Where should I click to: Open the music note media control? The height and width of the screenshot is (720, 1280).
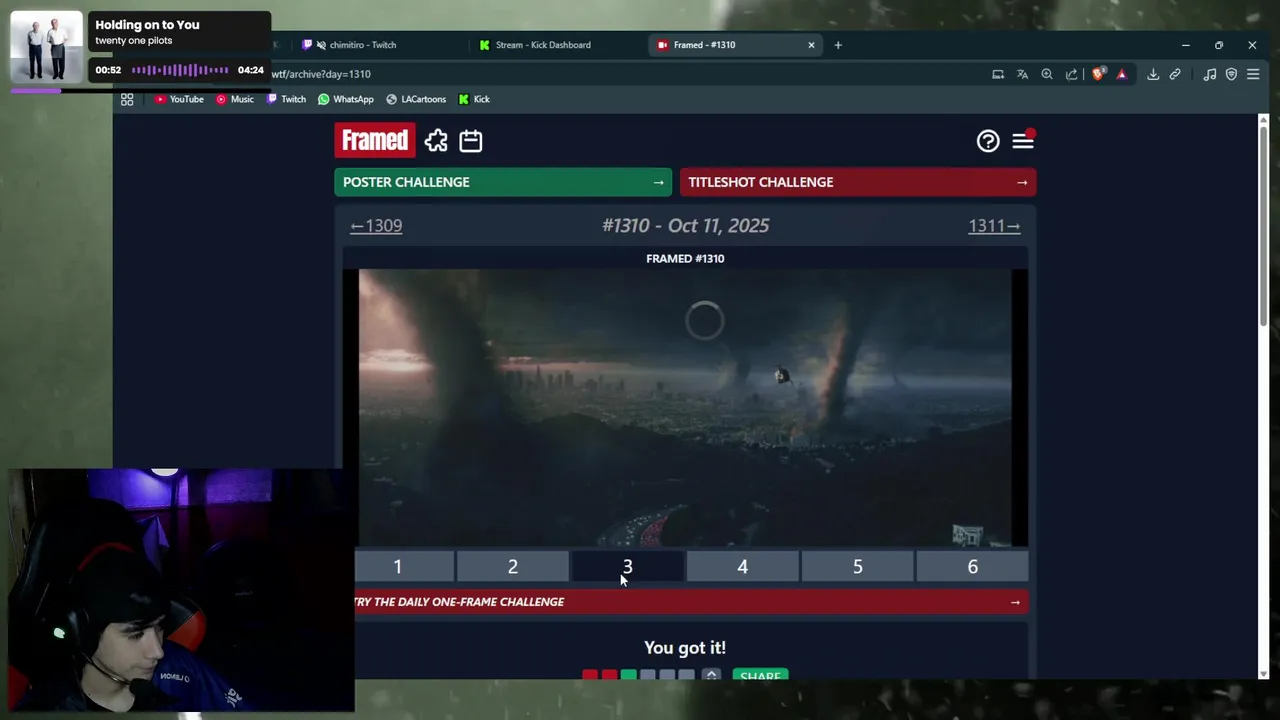coord(1210,74)
